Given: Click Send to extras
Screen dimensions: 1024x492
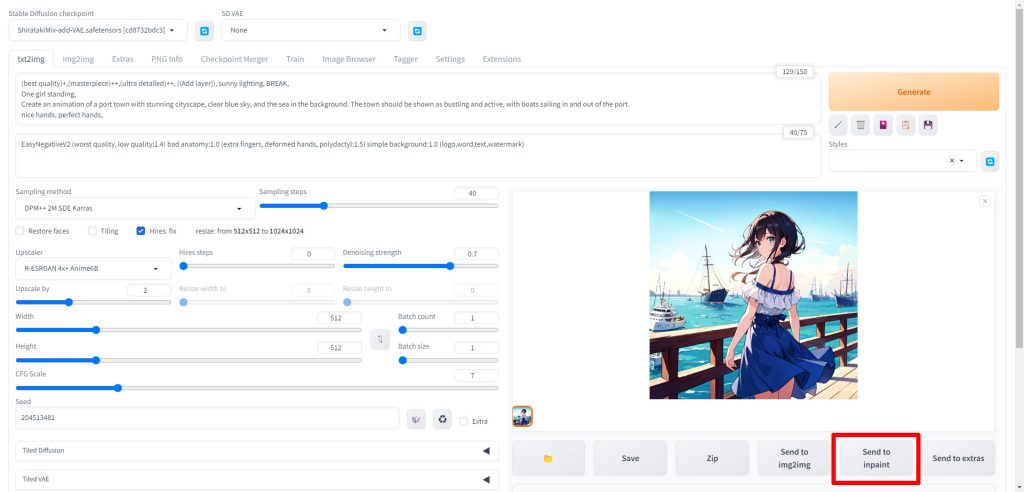Looking at the screenshot, I should (958, 458).
